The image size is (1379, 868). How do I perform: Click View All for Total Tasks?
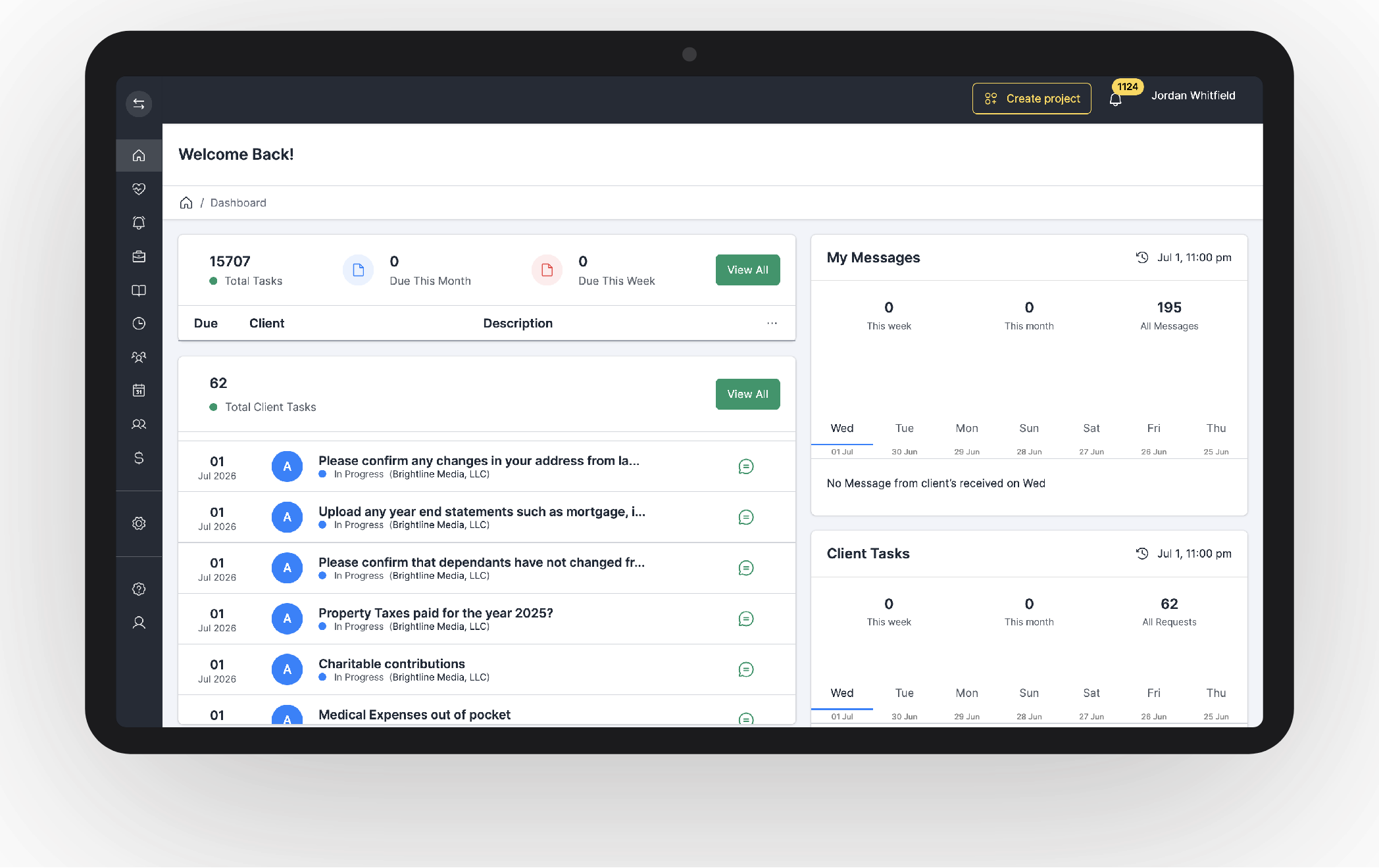pyautogui.click(x=748, y=270)
